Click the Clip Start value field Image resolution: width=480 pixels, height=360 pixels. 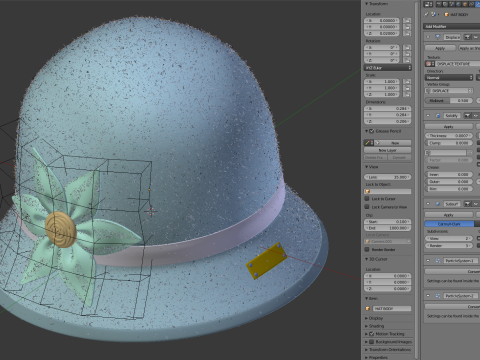(x=388, y=222)
